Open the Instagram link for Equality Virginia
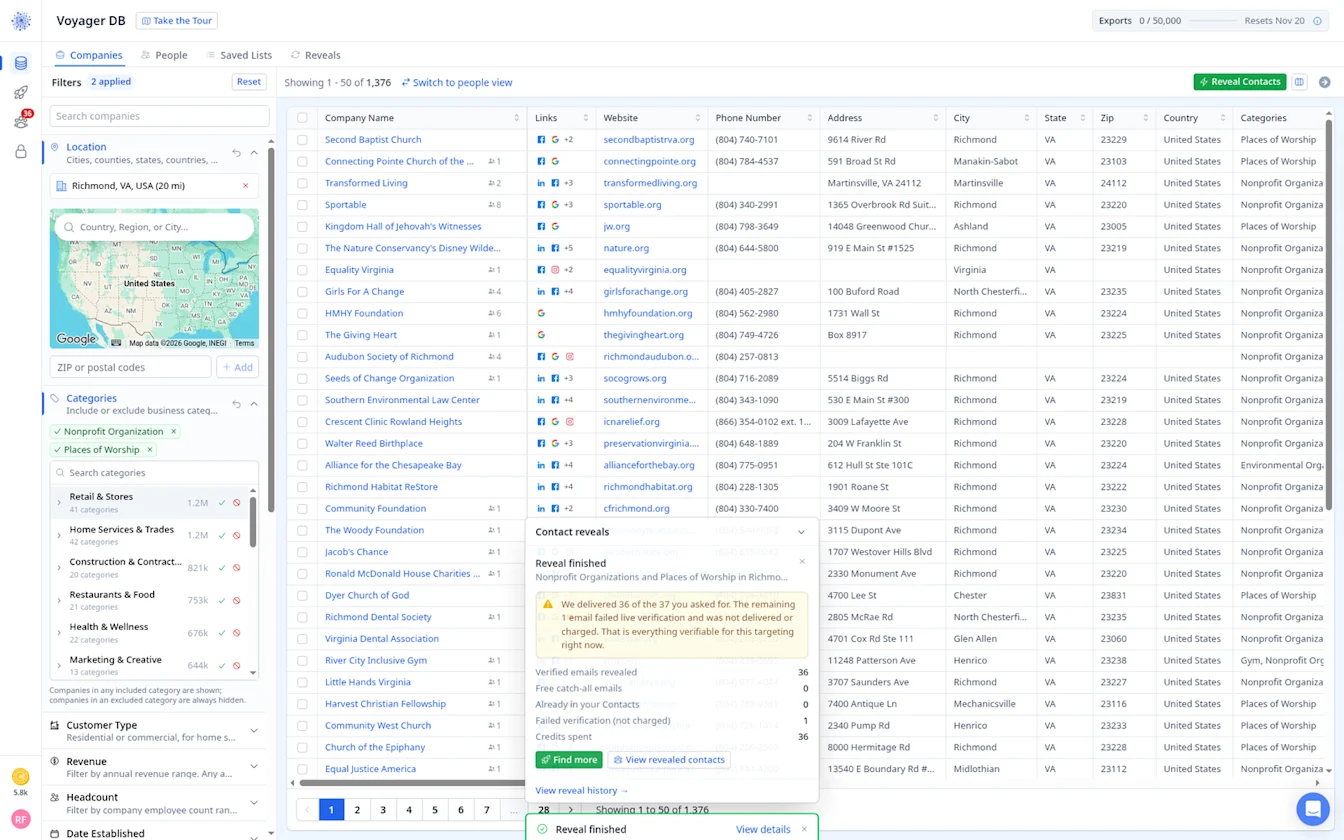This screenshot has width=1344, height=840. pos(555,270)
